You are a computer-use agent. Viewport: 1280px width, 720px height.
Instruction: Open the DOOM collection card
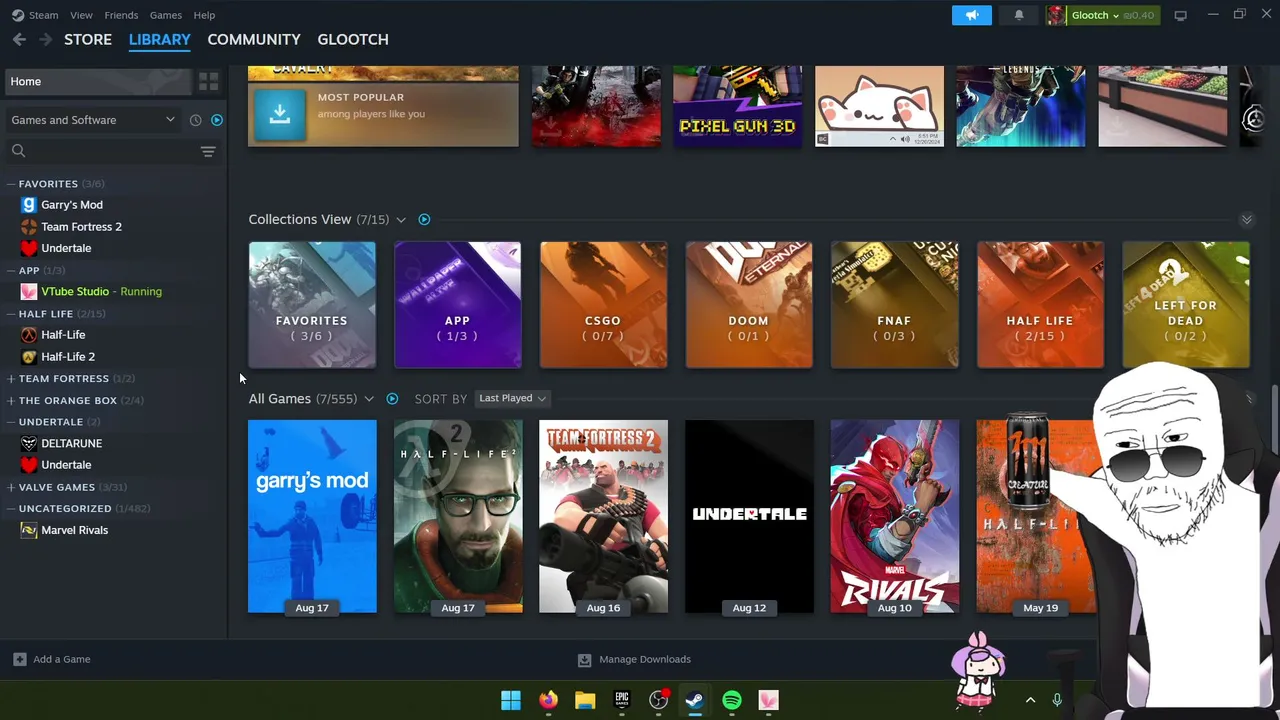tap(749, 305)
